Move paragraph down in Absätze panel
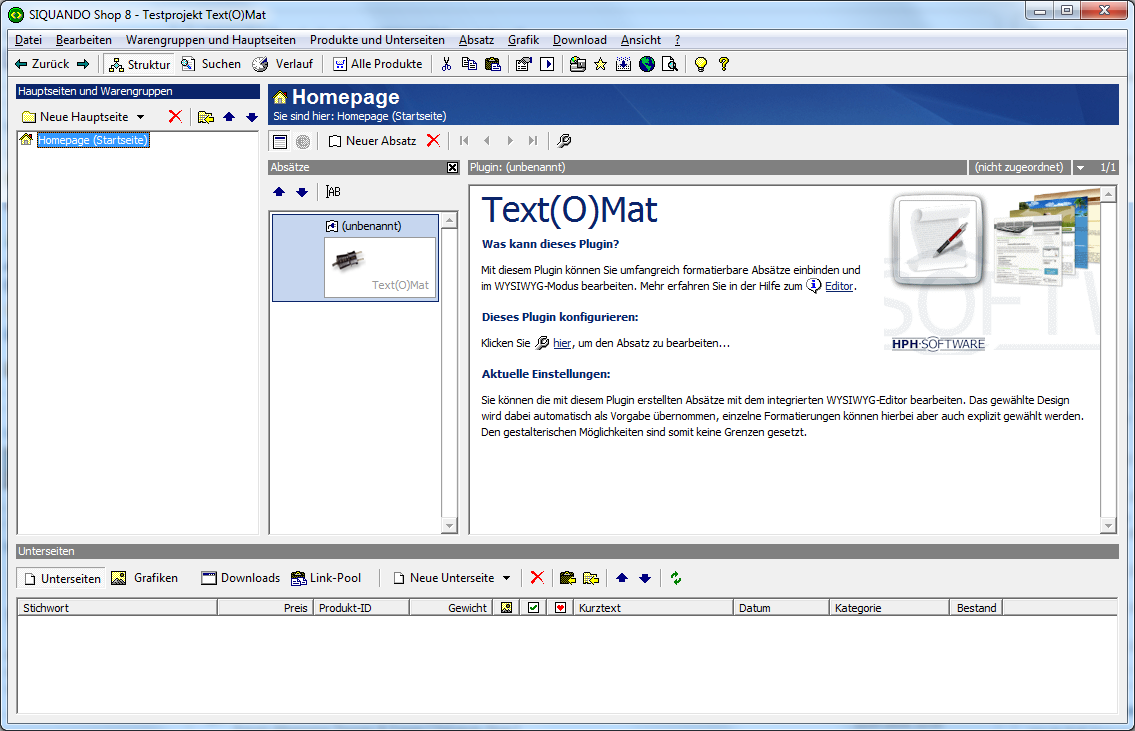 tap(302, 192)
